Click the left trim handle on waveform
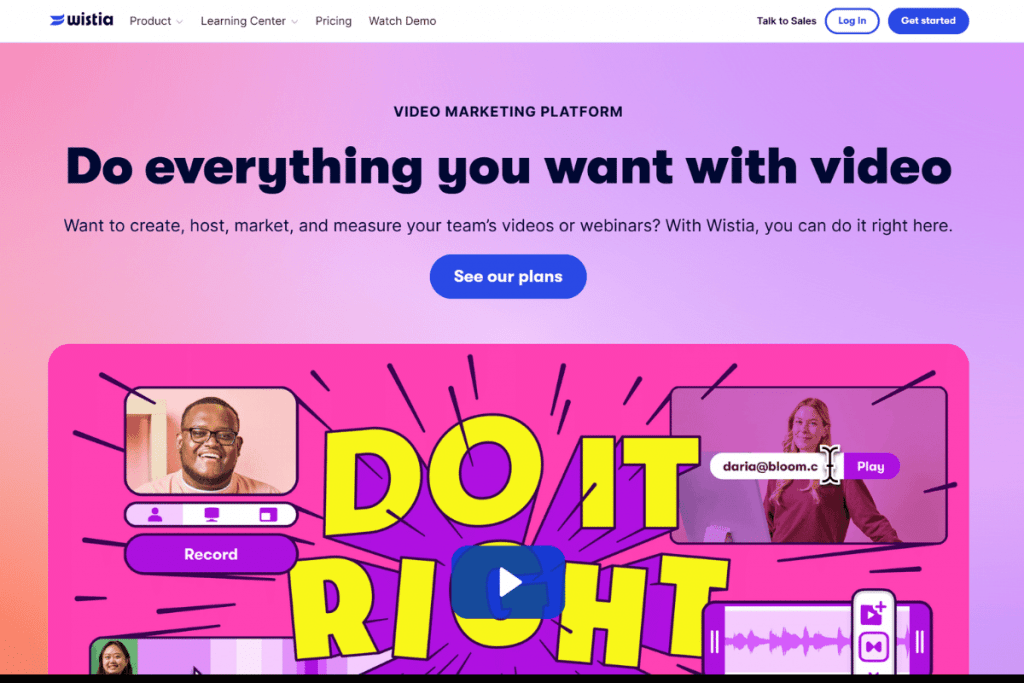 pos(715,641)
